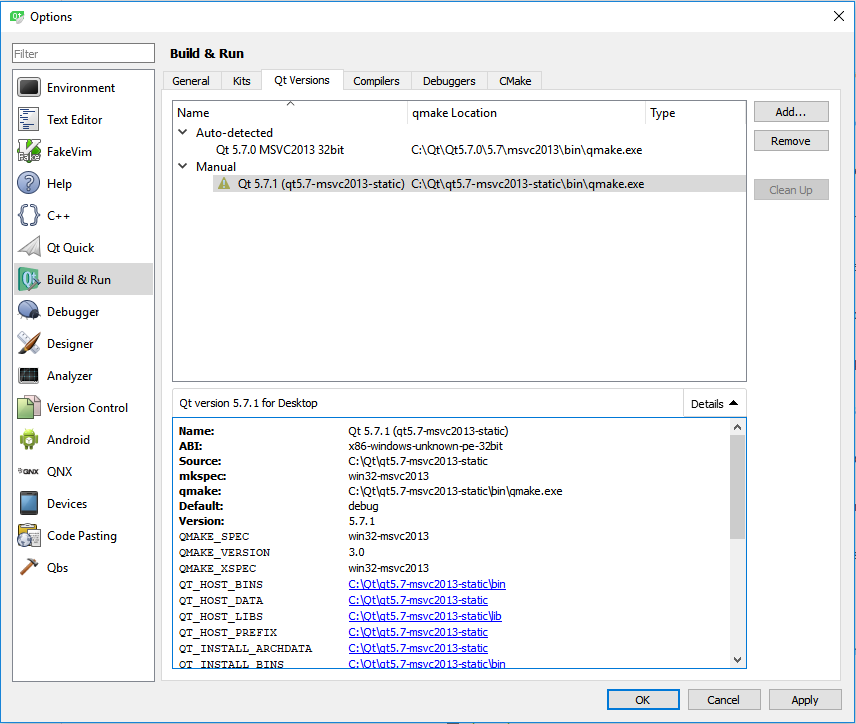The image size is (856, 724).
Task: Open the Analyzer settings icon
Action: click(x=28, y=375)
